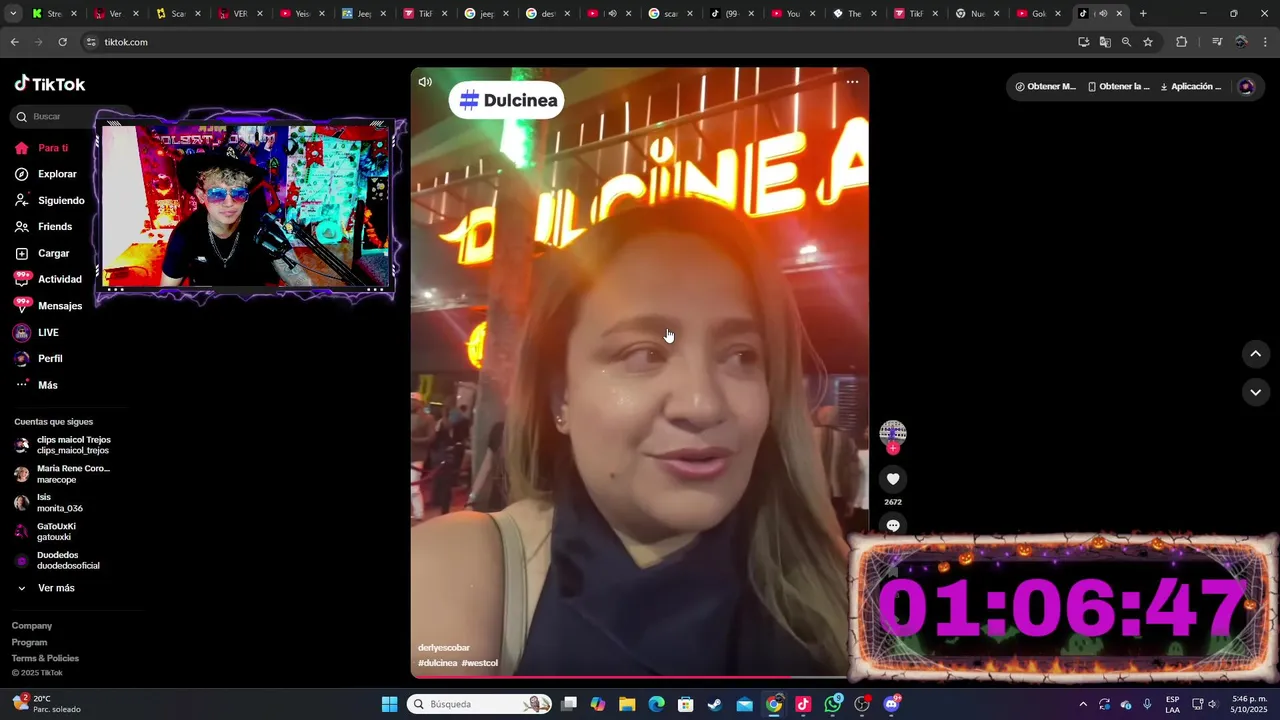Screen dimensions: 1280x720
Task: Follow the creator with the red plus
Action: click(x=893, y=448)
